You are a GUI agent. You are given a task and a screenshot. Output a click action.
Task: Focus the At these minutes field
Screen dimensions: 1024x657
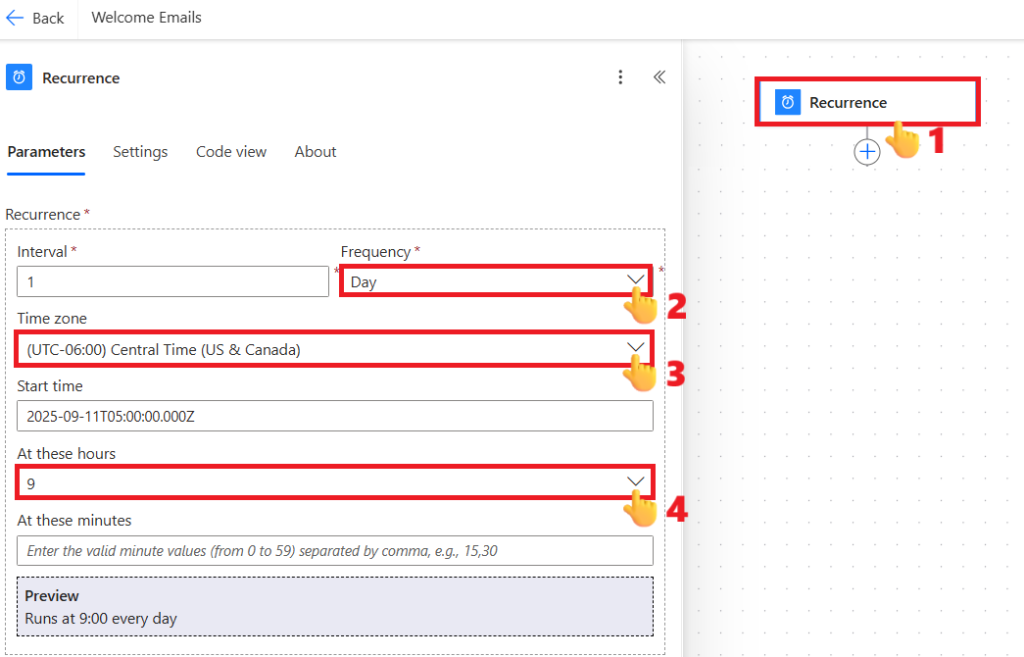(334, 551)
